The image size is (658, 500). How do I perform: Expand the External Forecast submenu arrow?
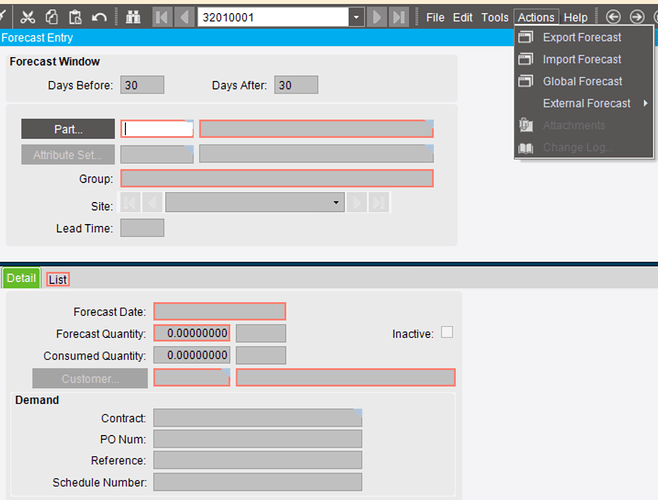coord(645,103)
